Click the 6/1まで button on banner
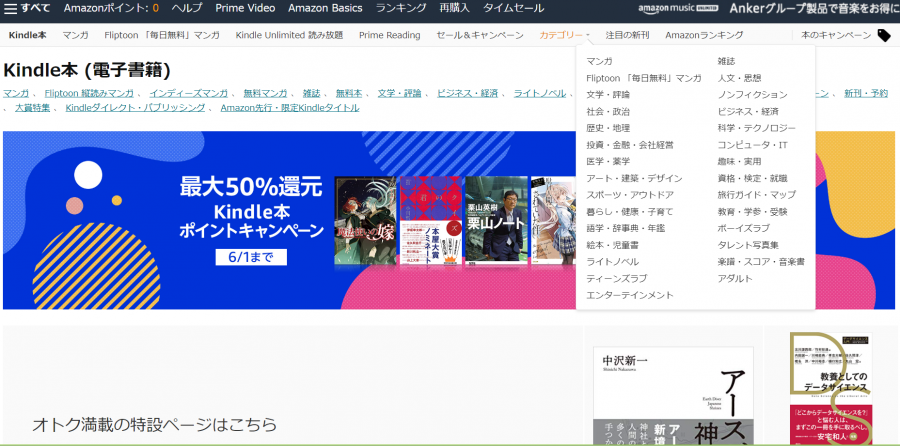 click(251, 257)
